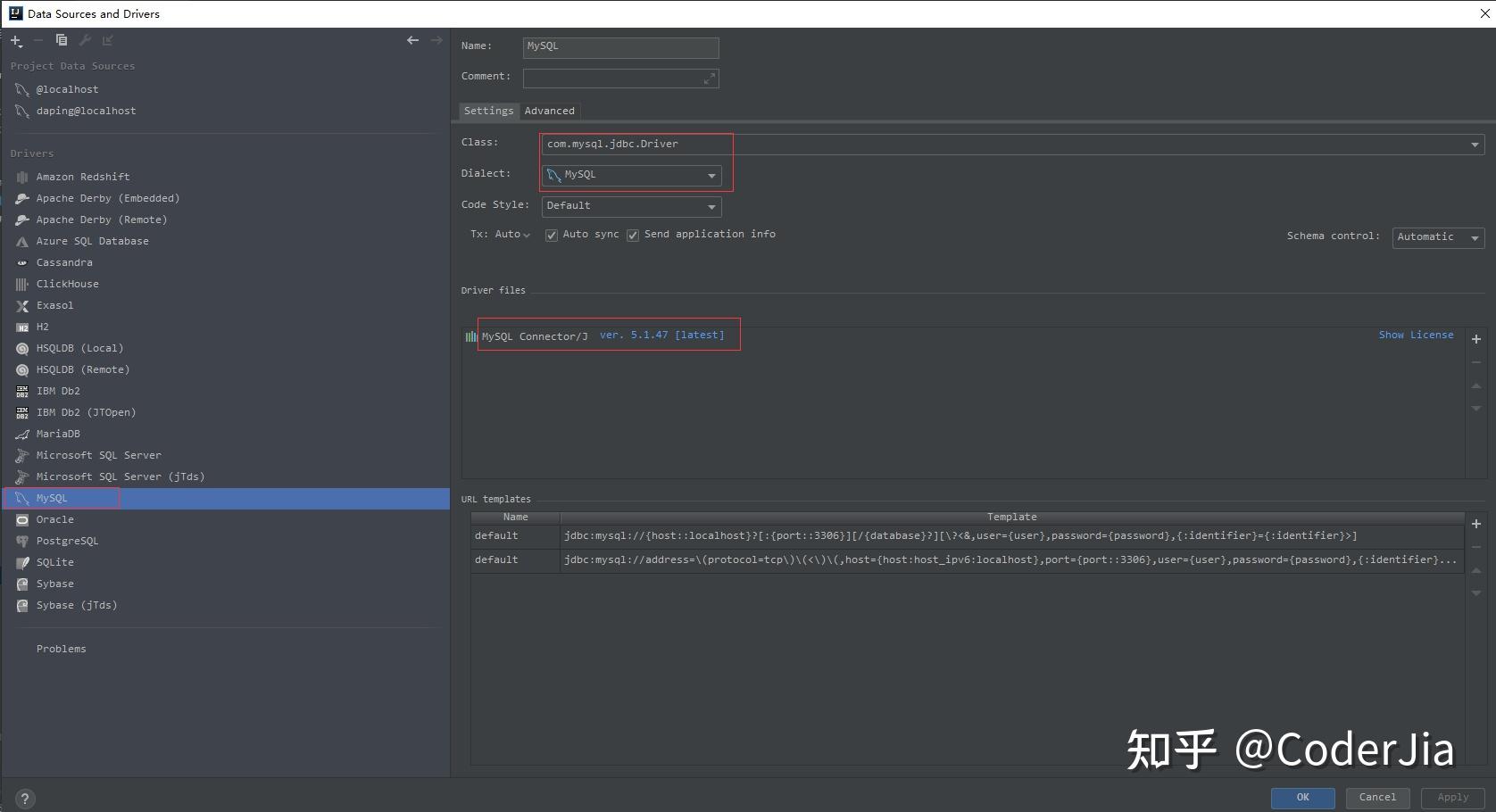The width and height of the screenshot is (1496, 812).
Task: Remove URL template with minus icon
Action: pyautogui.click(x=1476, y=547)
